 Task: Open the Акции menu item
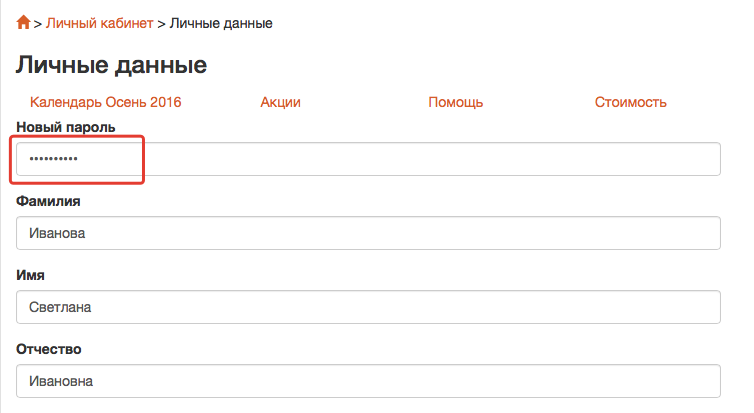[280, 102]
